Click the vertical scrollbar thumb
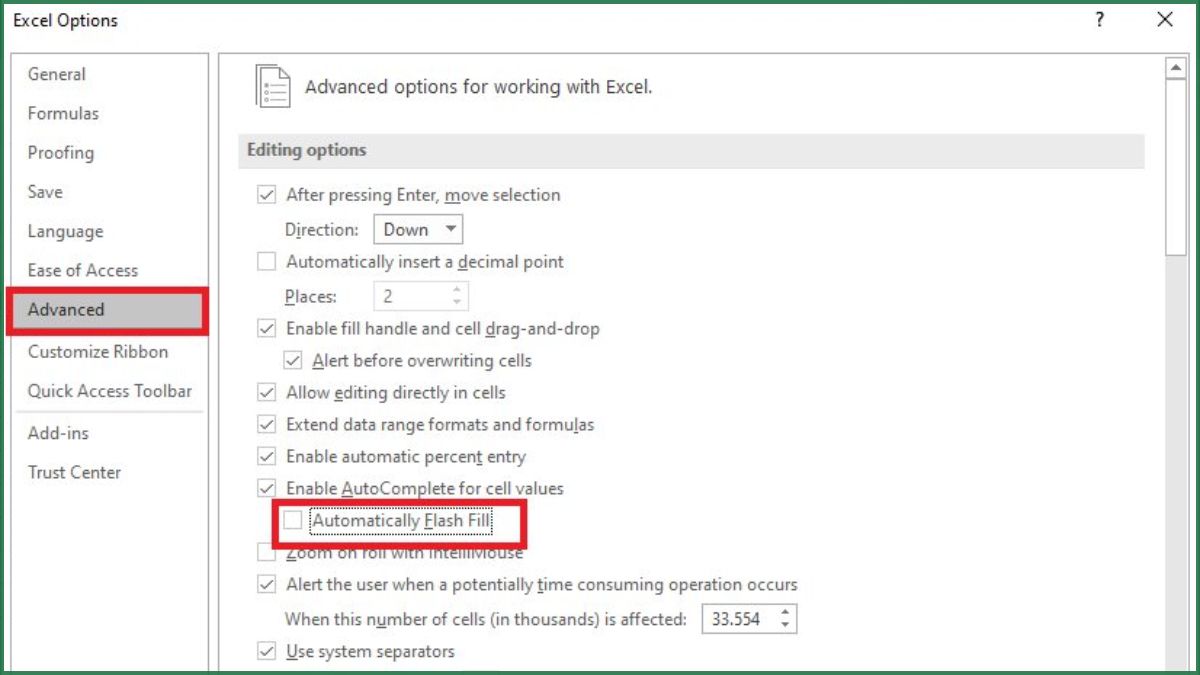Viewport: 1200px width, 675px height. point(1176,168)
